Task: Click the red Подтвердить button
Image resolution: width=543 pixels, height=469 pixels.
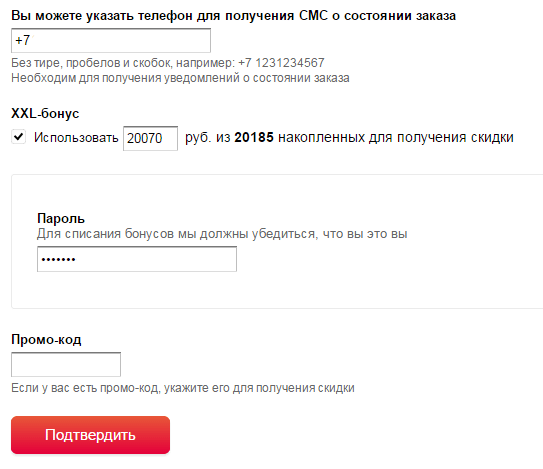Action: coord(90,435)
